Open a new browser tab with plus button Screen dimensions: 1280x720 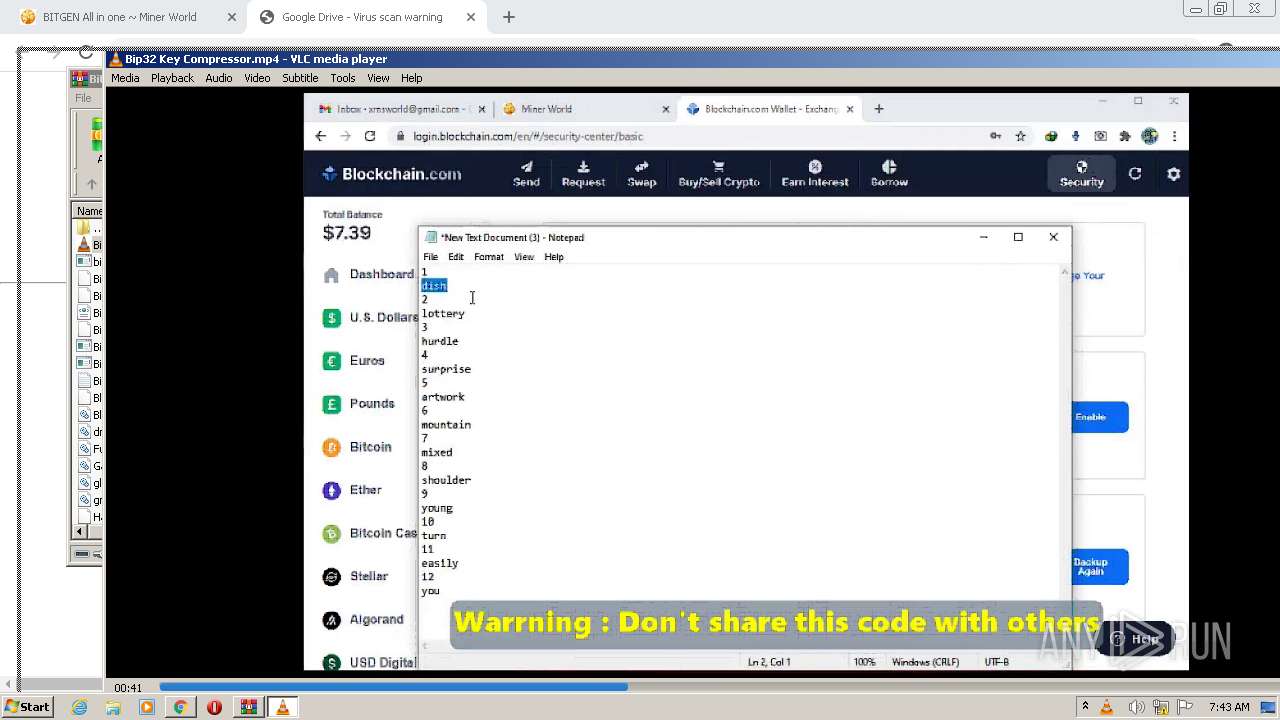[x=508, y=17]
